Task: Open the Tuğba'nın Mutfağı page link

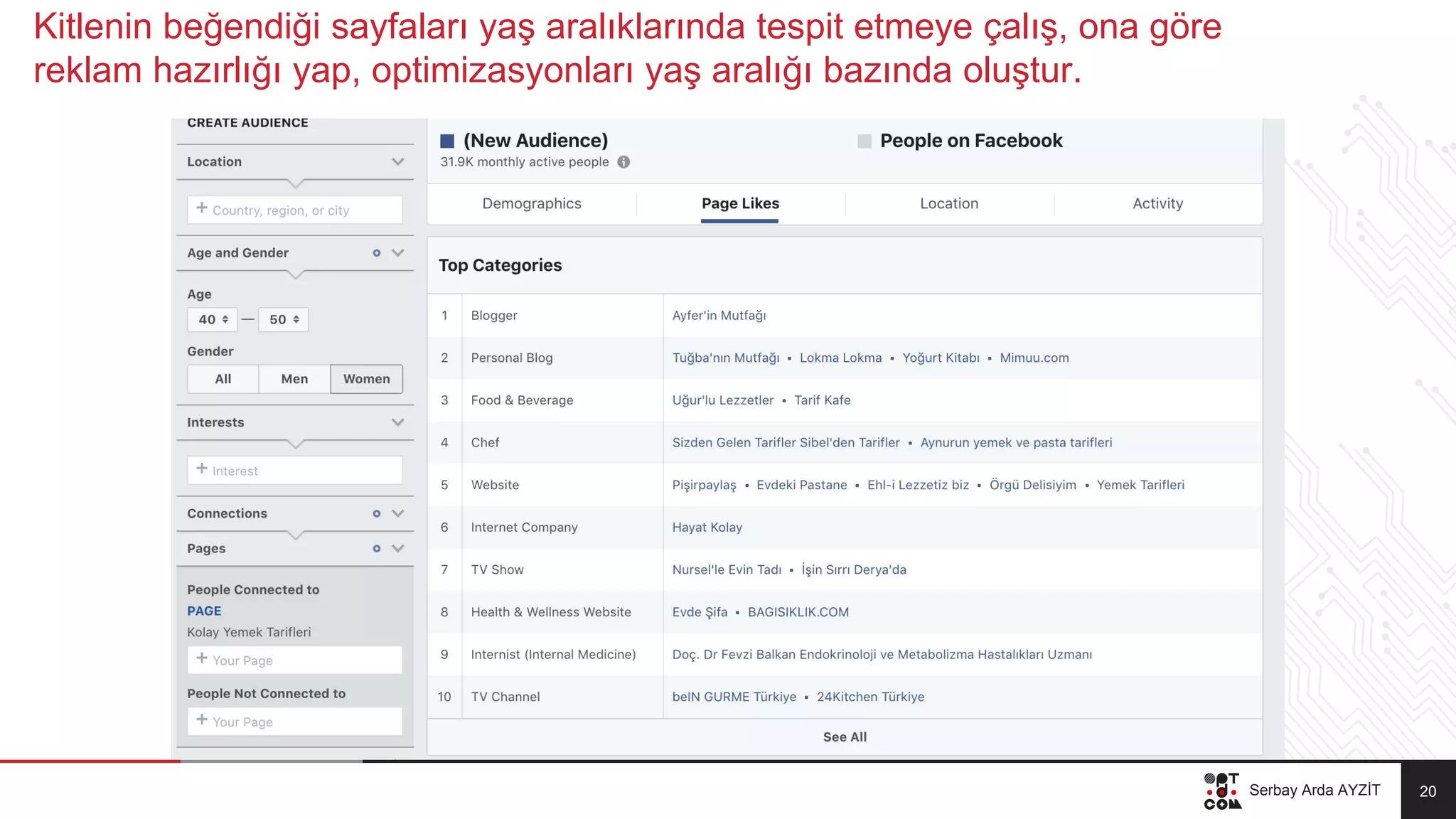Action: point(726,358)
